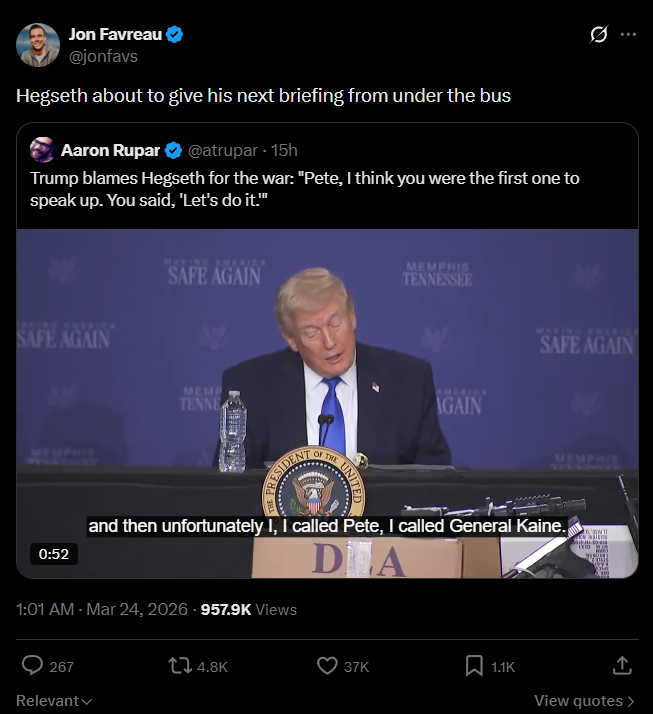The width and height of the screenshot is (653, 714).
Task: Click the share upload icon
Action: coord(621,665)
